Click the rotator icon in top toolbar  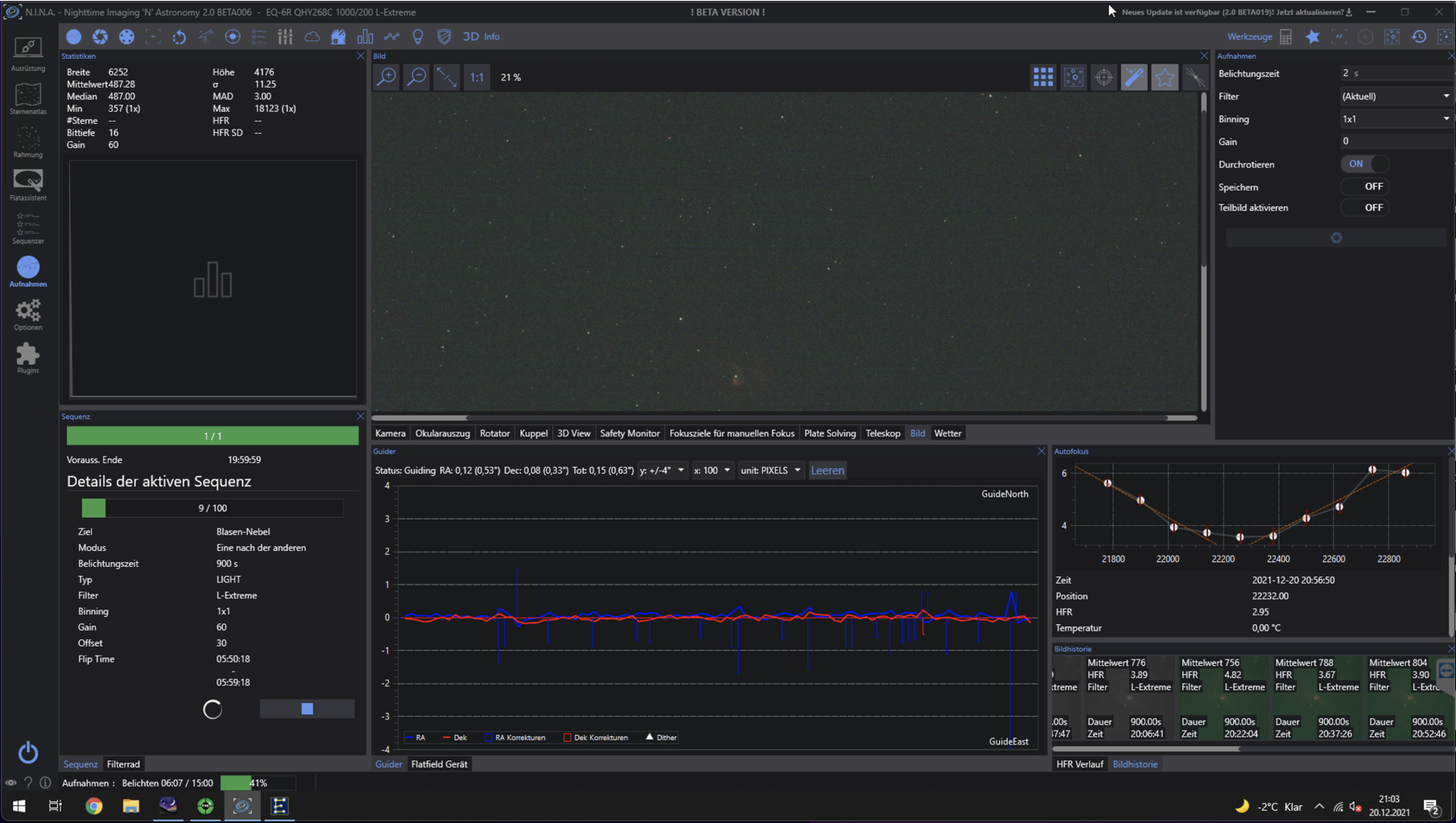coord(179,36)
